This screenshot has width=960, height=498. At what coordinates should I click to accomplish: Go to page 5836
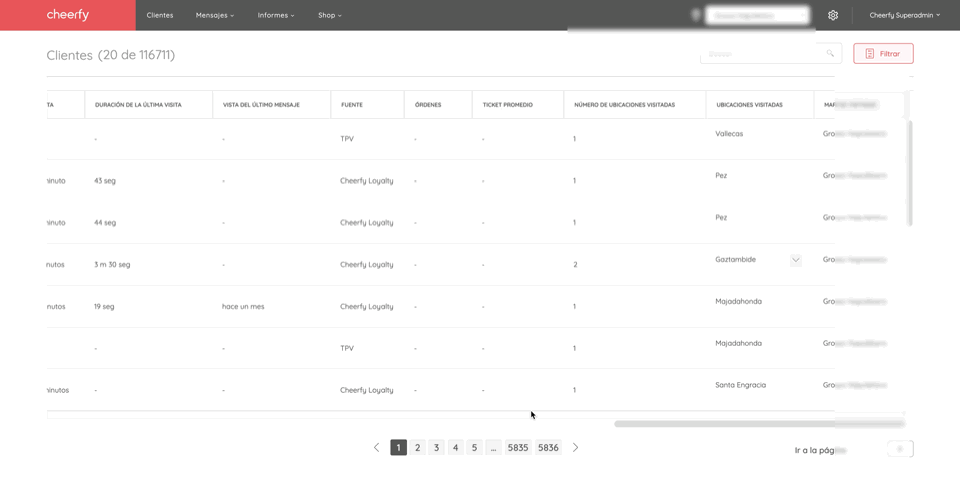pos(549,448)
